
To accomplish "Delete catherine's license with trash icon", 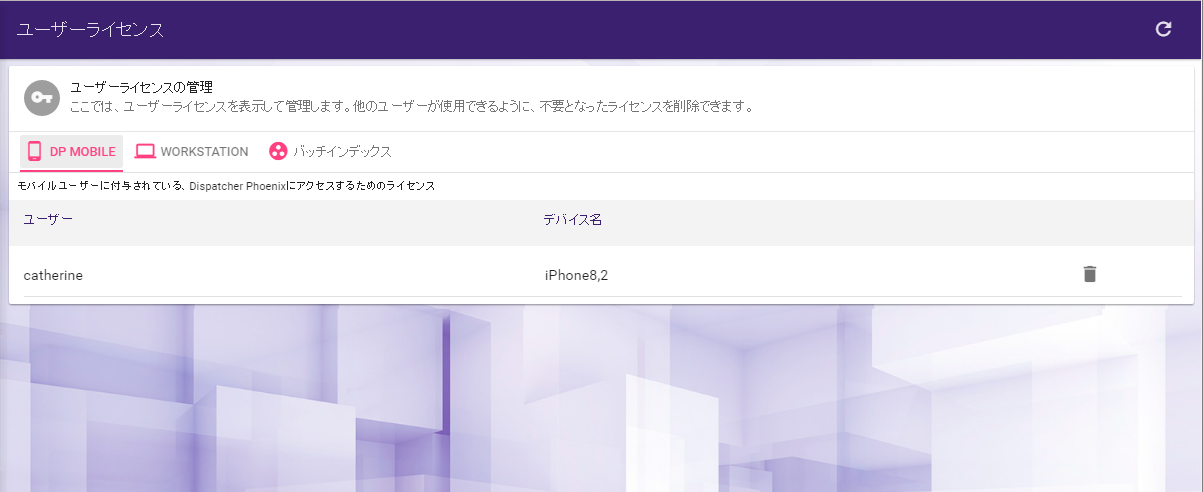I will point(1090,274).
